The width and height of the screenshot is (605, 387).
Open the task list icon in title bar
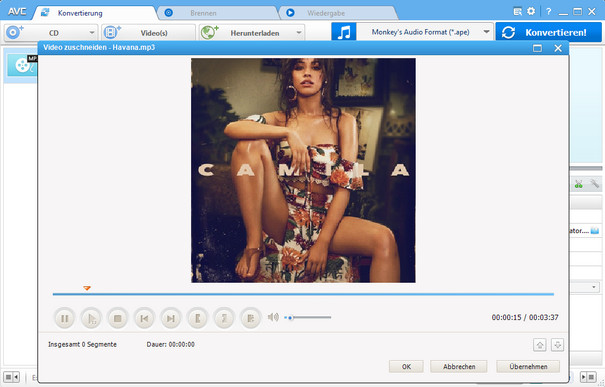pyautogui.click(x=517, y=12)
